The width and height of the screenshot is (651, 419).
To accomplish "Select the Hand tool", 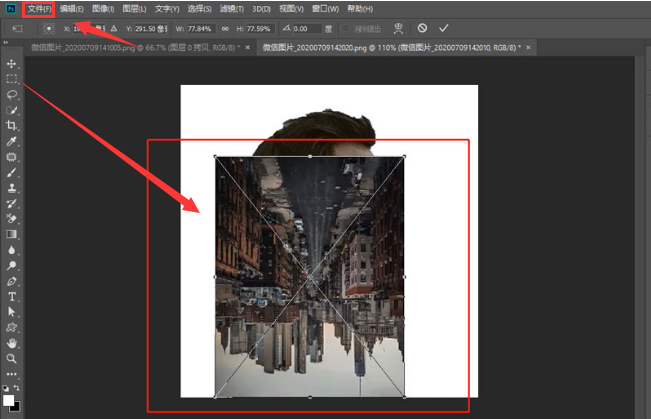I will coord(12,342).
